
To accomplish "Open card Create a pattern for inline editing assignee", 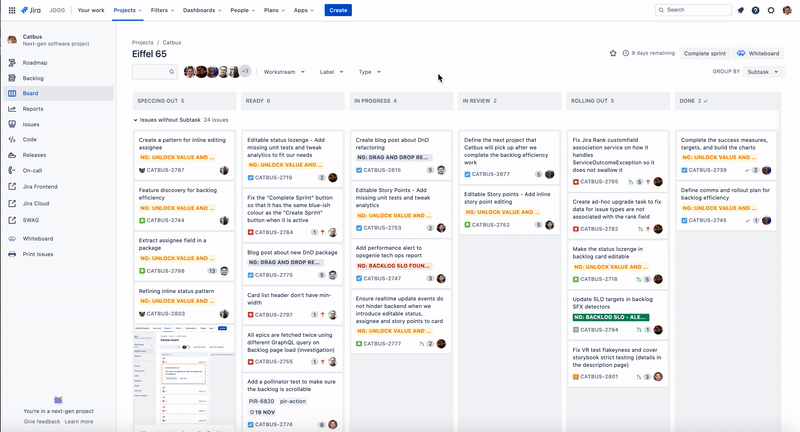I will (184, 155).
